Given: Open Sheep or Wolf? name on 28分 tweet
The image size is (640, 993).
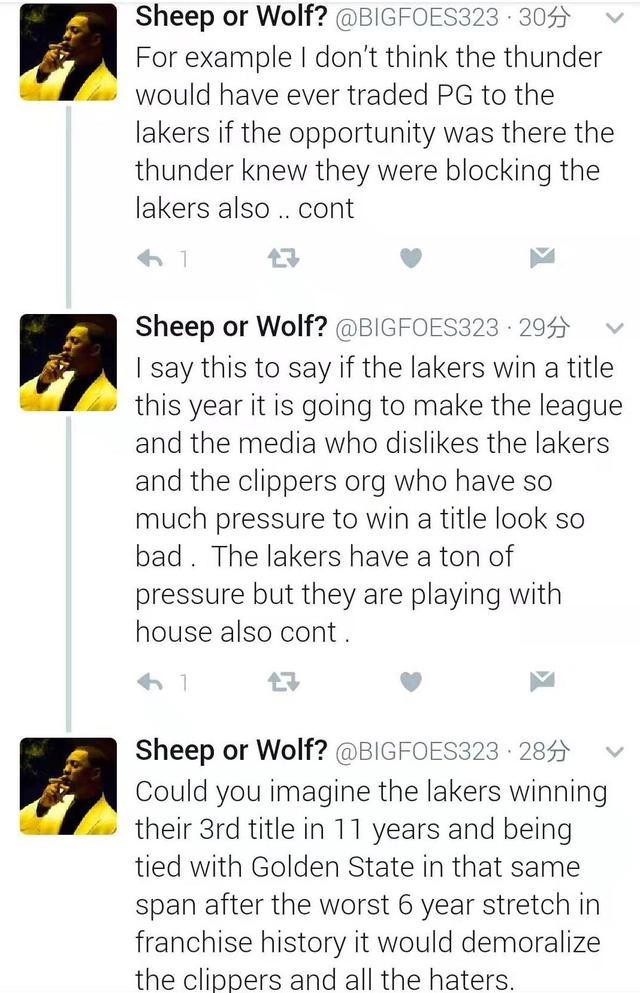Looking at the screenshot, I should click(x=231, y=750).
